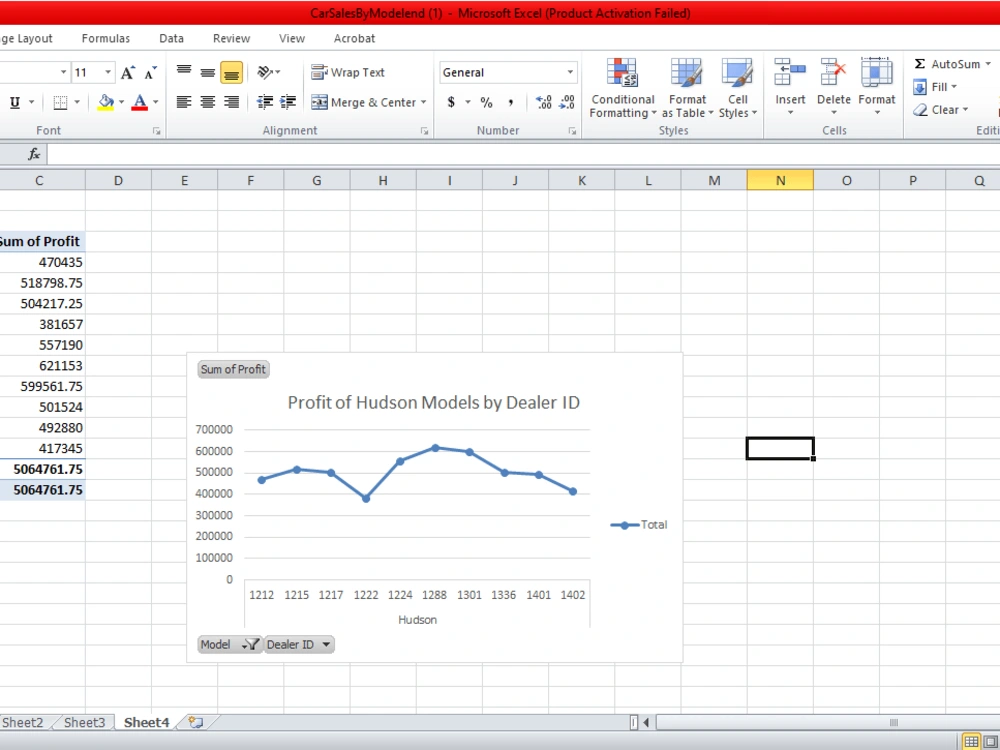
Task: Clear cell contents using Clear command
Action: 940,110
